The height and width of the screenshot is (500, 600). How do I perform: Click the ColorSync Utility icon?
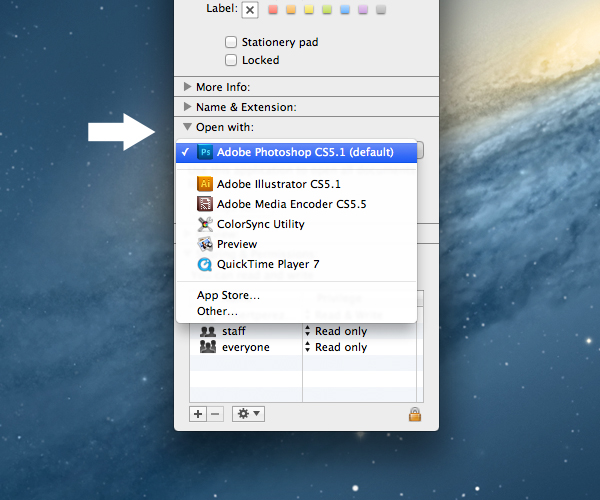[205, 224]
